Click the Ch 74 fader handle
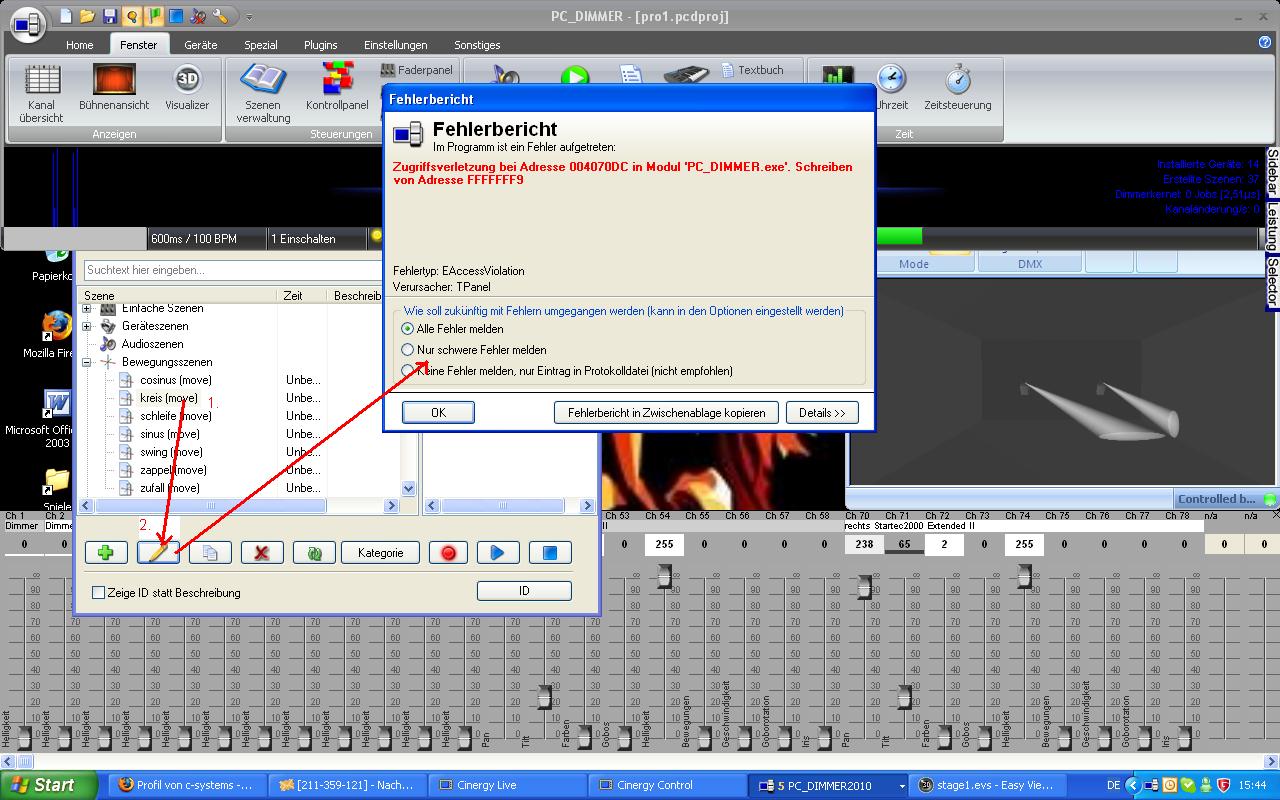The image size is (1280, 800). pyautogui.click(x=1024, y=575)
